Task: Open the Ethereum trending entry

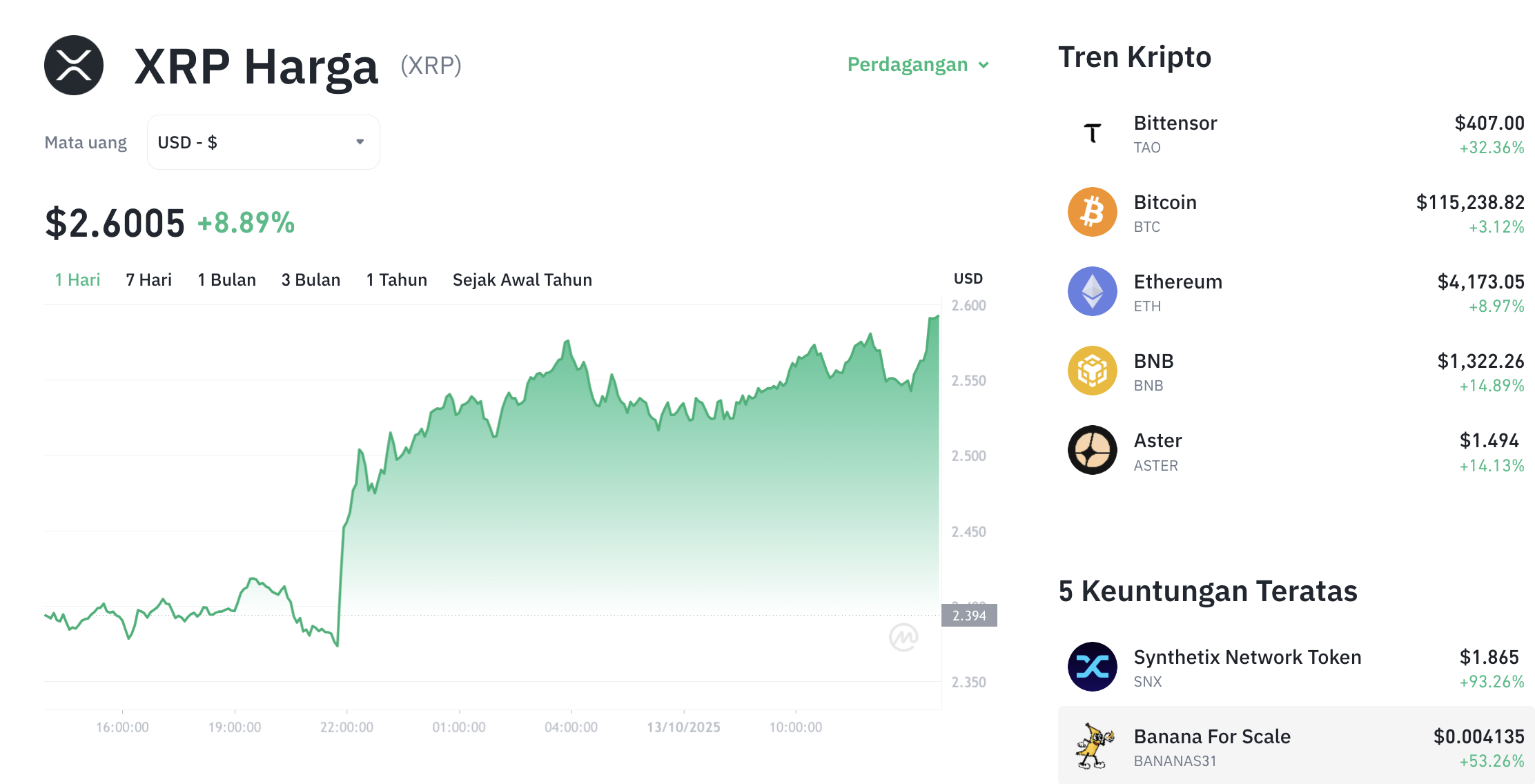Action: pos(1177,282)
